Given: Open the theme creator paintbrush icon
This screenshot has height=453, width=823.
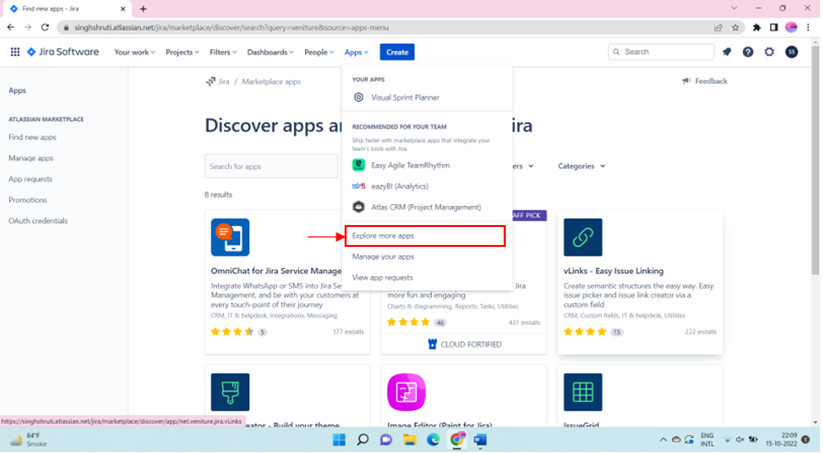Looking at the screenshot, I should 230,393.
